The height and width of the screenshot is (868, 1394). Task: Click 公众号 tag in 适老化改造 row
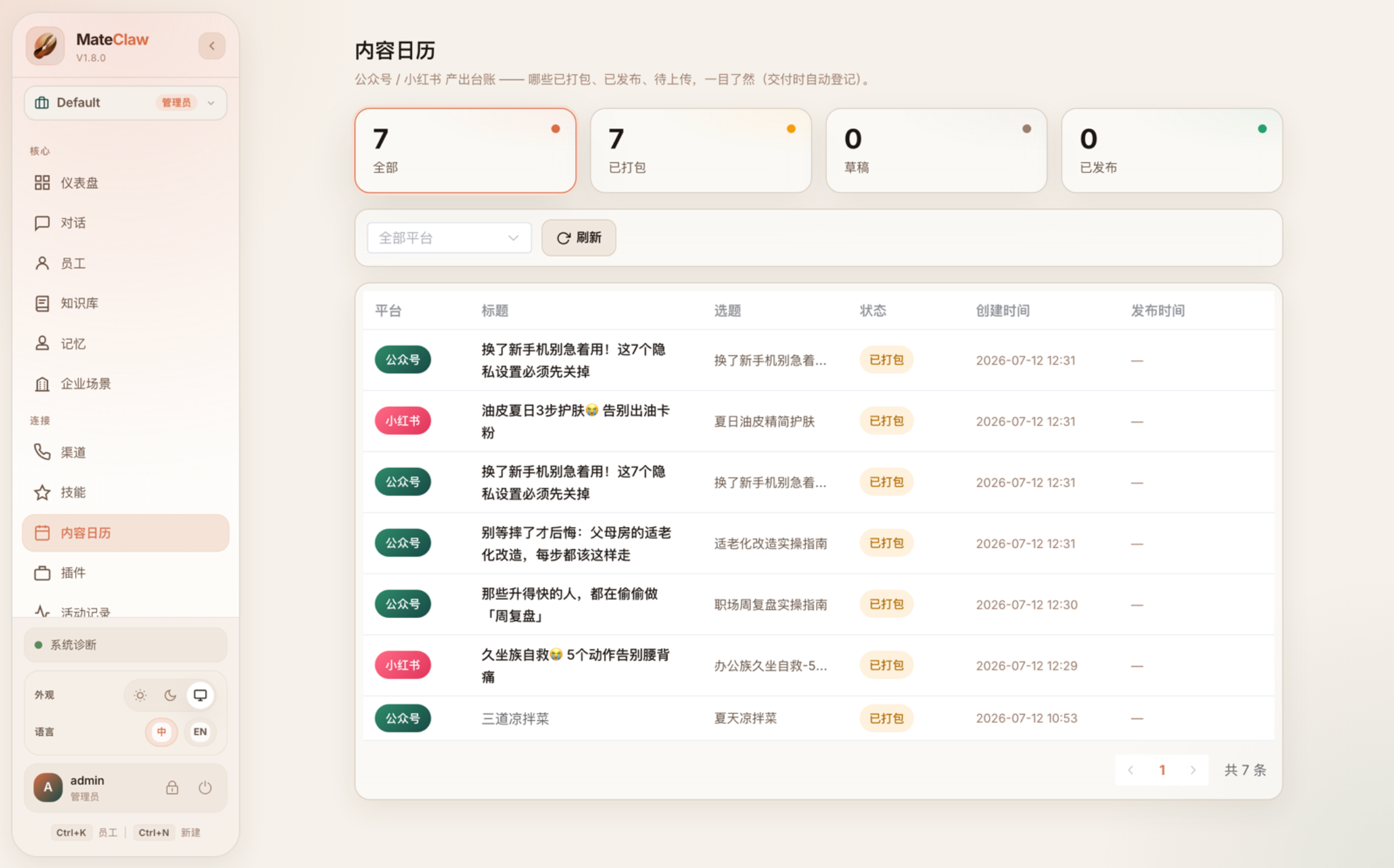pyautogui.click(x=403, y=543)
